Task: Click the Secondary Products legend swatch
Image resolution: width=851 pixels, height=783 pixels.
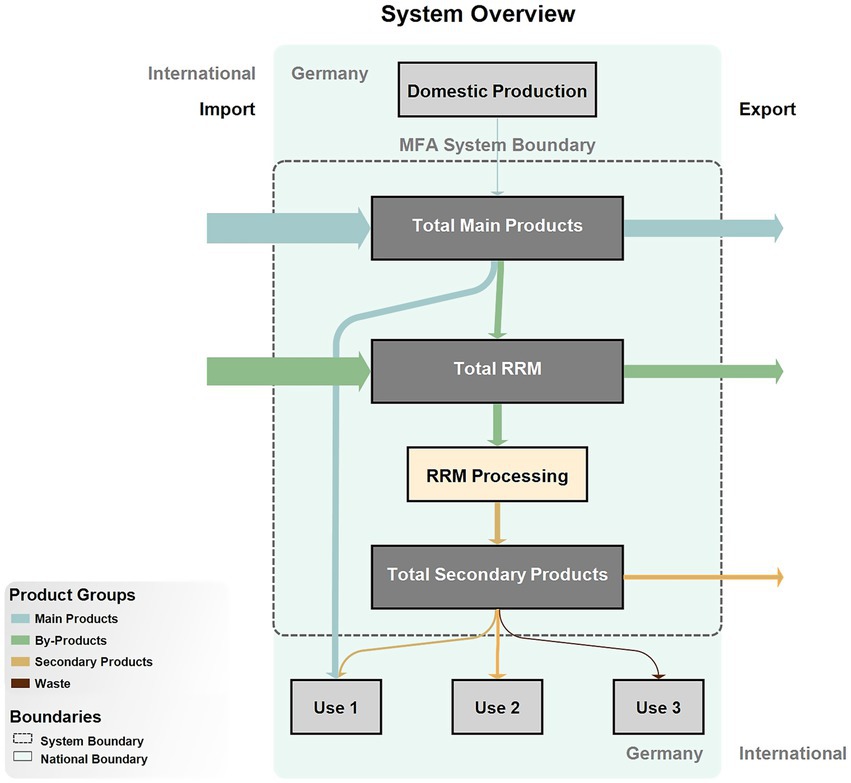Action: [20, 662]
